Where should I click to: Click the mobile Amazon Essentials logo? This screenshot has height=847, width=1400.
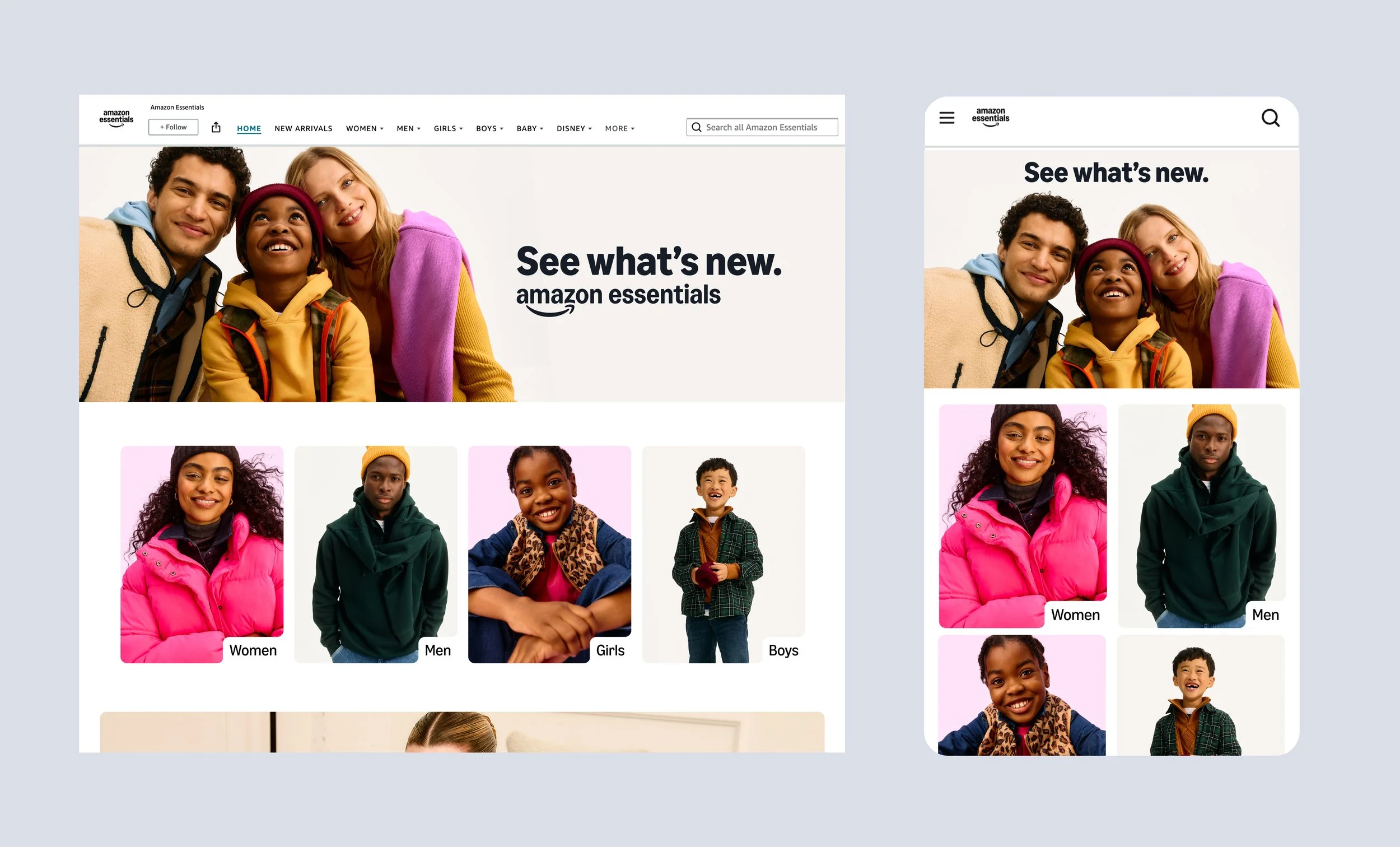click(x=990, y=117)
